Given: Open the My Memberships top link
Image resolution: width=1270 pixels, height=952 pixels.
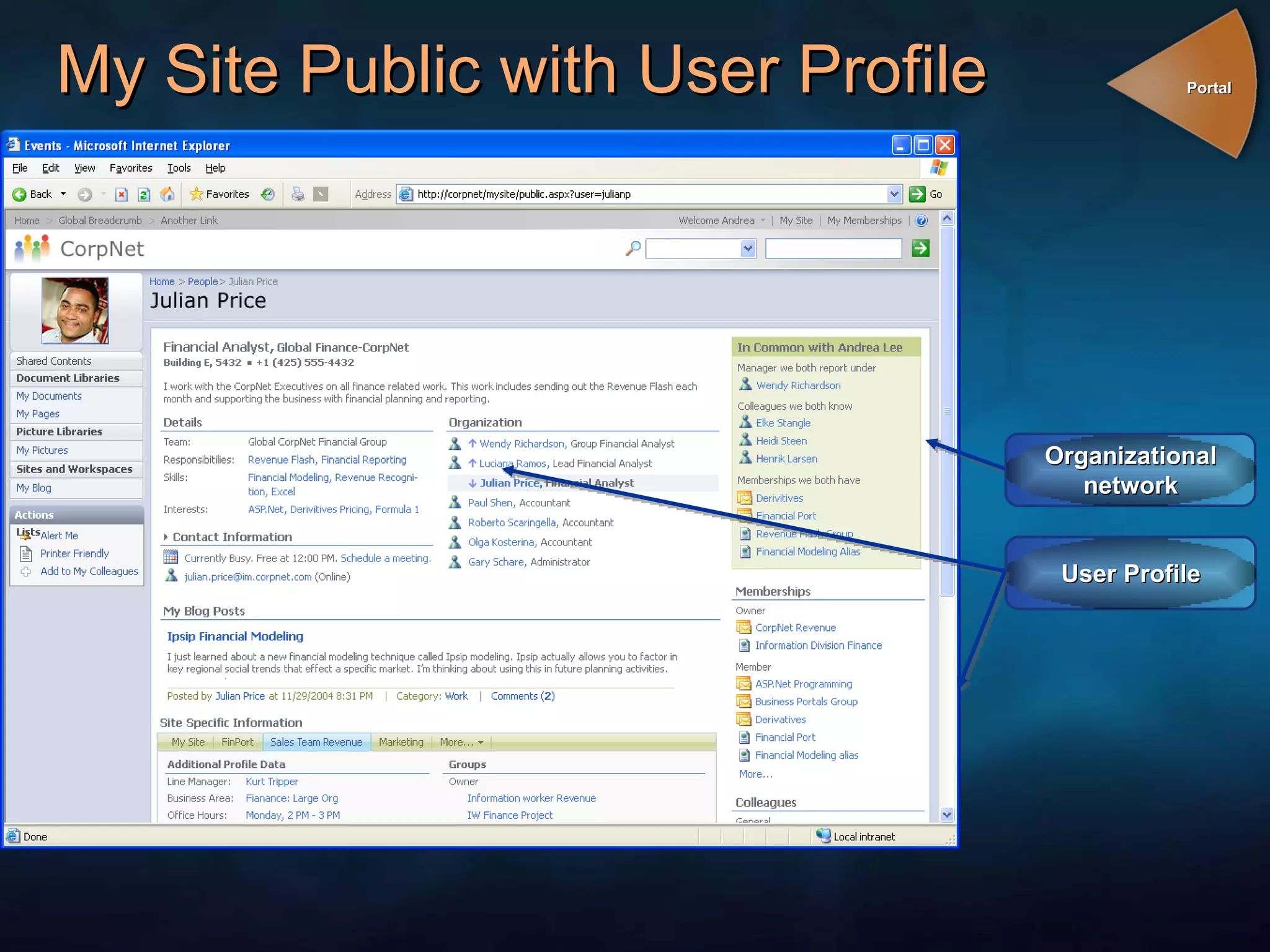Looking at the screenshot, I should (864, 221).
